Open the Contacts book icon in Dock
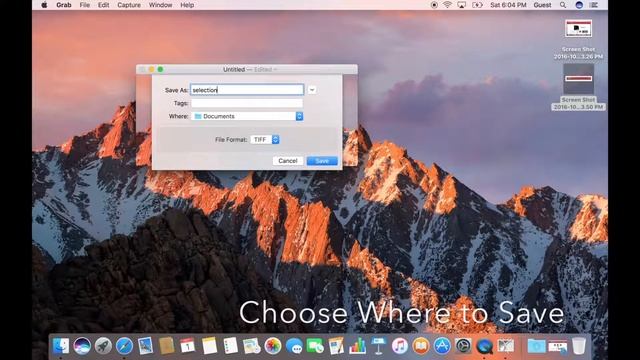The width and height of the screenshot is (640, 360). [x=167, y=346]
